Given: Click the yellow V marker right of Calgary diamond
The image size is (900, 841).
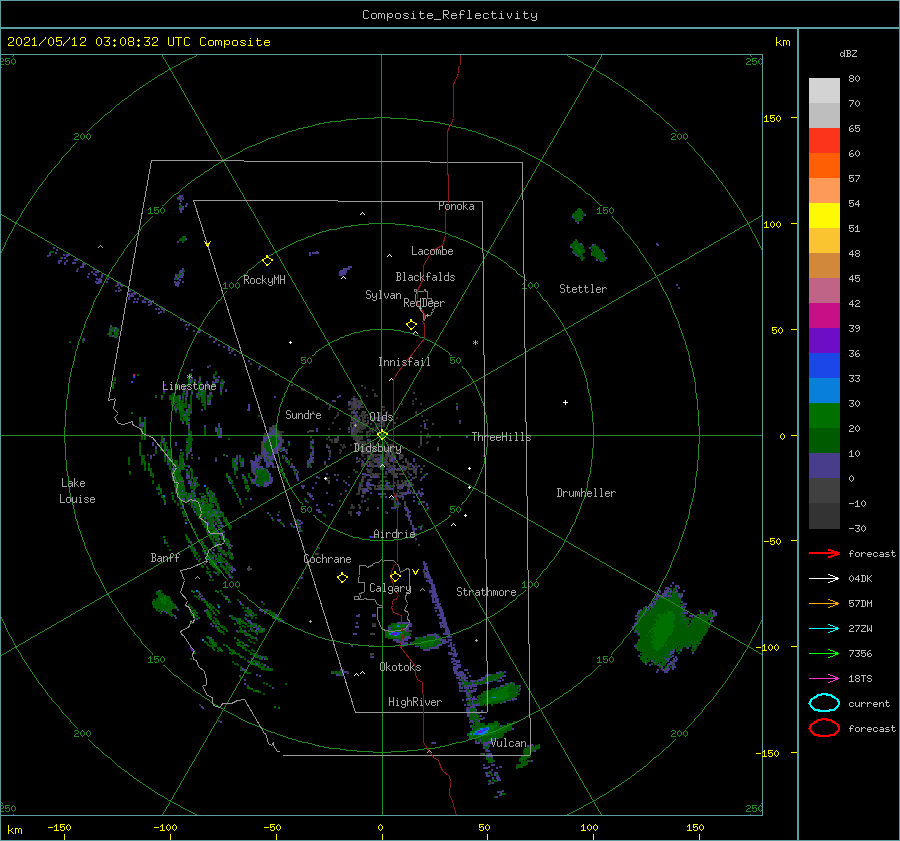Looking at the screenshot, I should [x=415, y=572].
